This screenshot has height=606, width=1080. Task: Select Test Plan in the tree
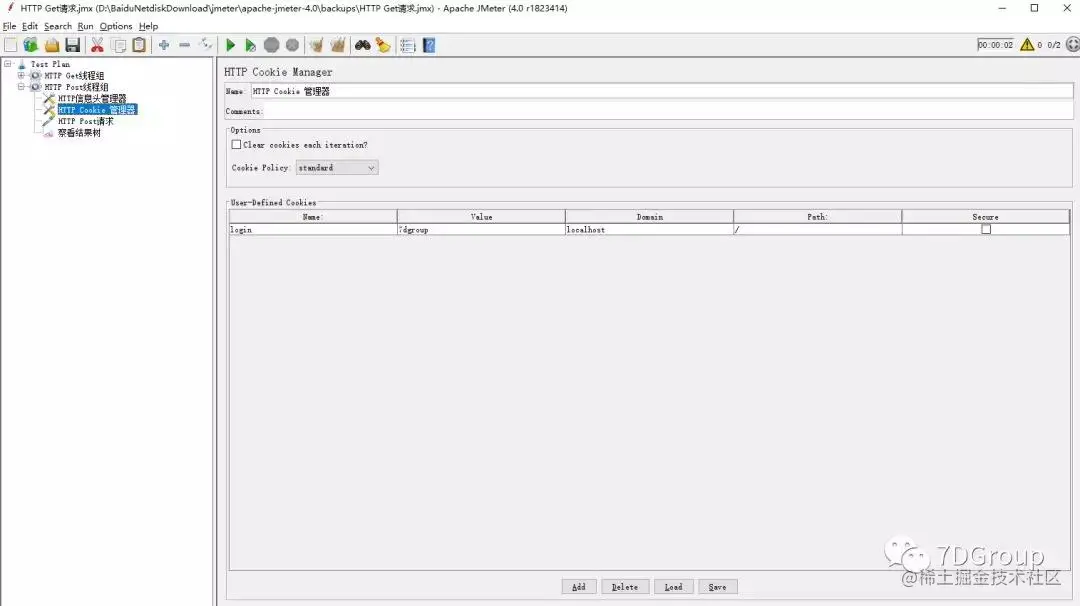50,64
